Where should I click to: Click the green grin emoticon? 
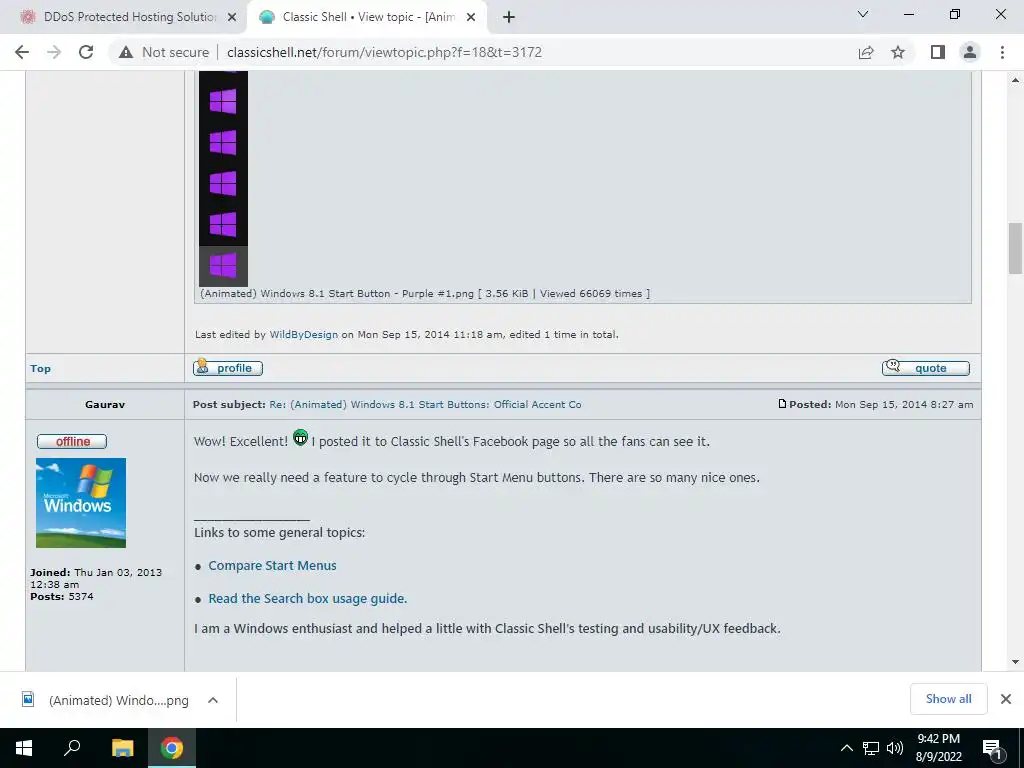[300, 438]
